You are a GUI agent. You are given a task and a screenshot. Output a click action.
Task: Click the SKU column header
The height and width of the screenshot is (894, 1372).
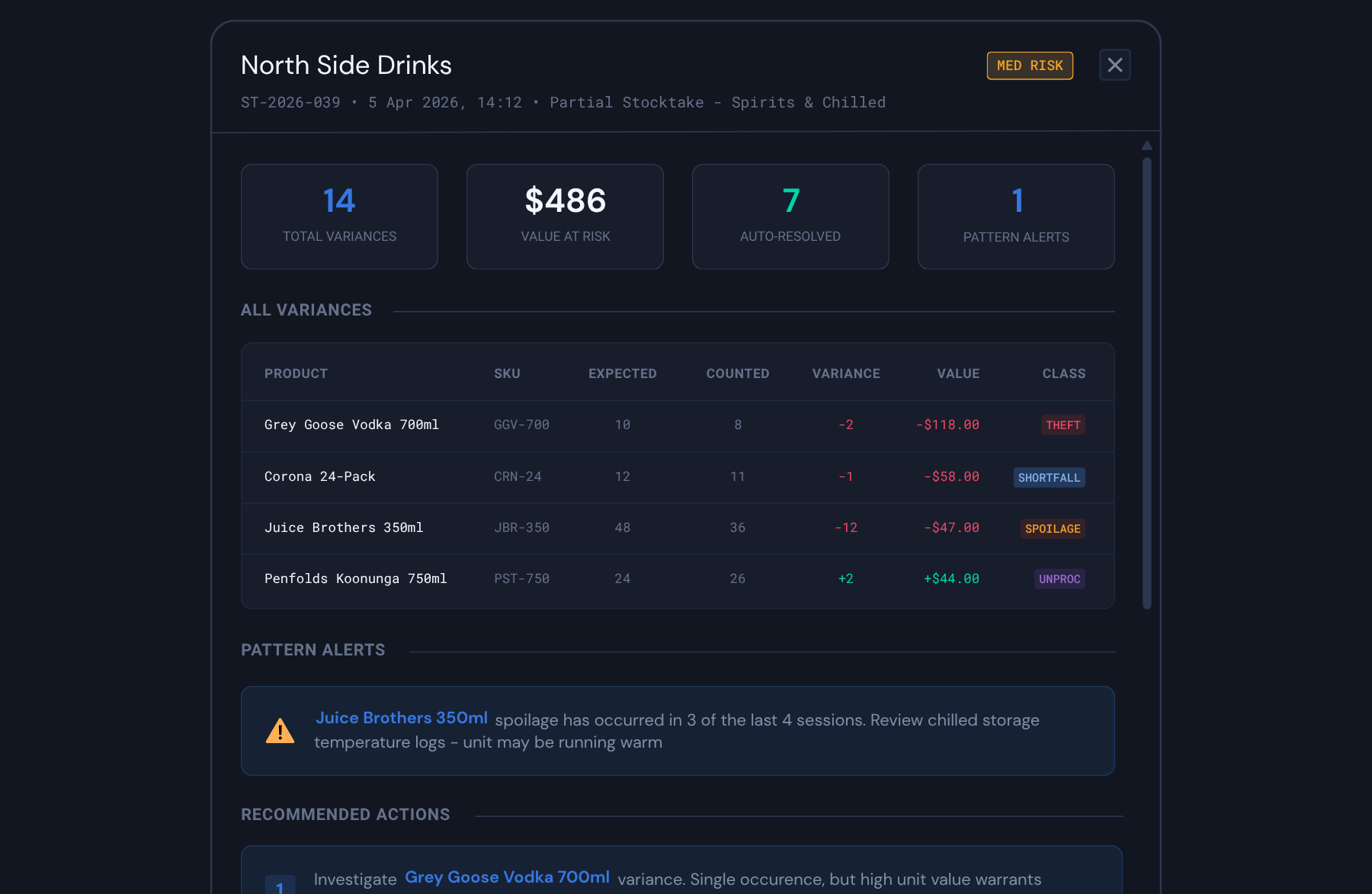507,373
